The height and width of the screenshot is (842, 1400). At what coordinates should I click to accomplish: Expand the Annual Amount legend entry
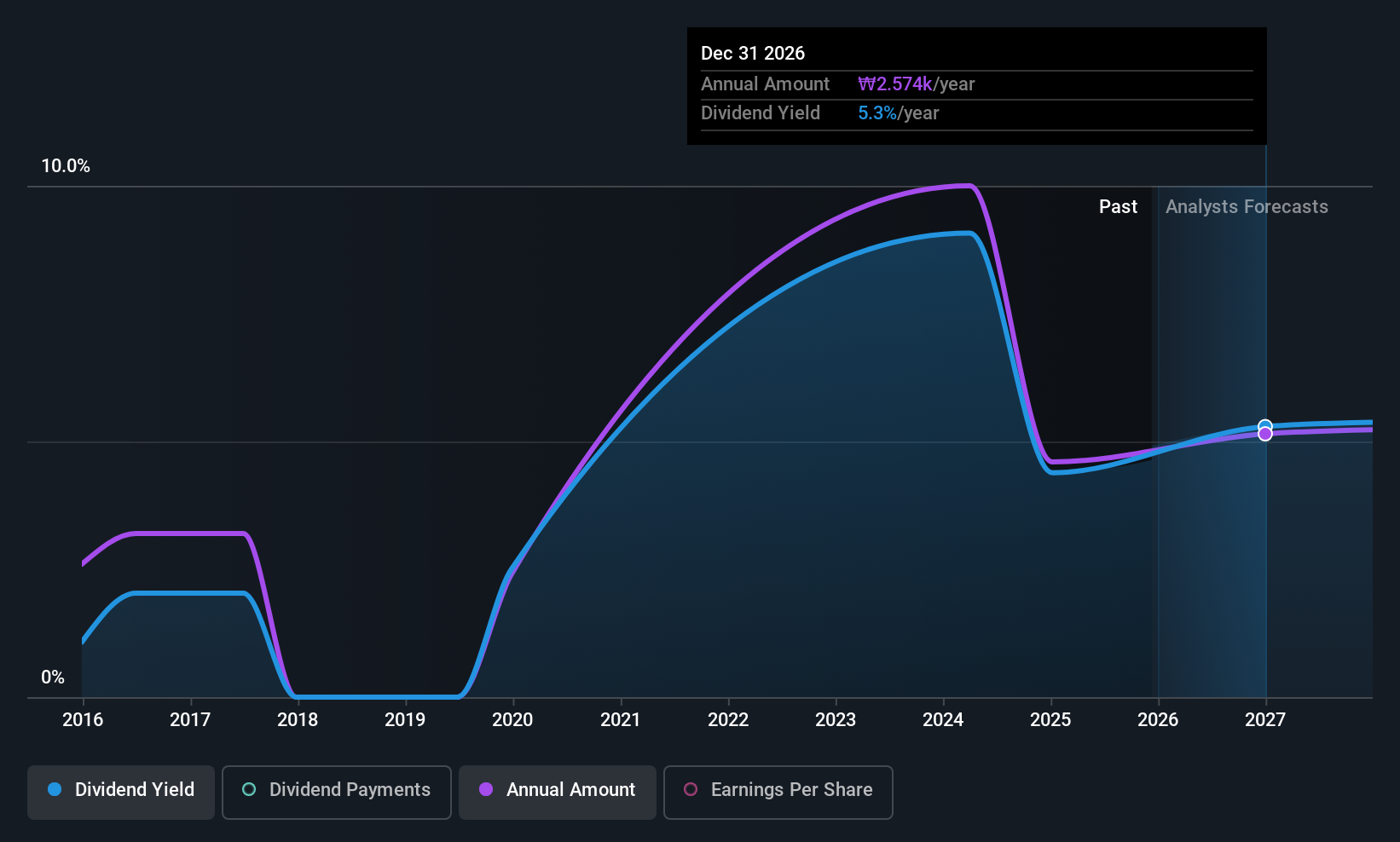point(557,790)
